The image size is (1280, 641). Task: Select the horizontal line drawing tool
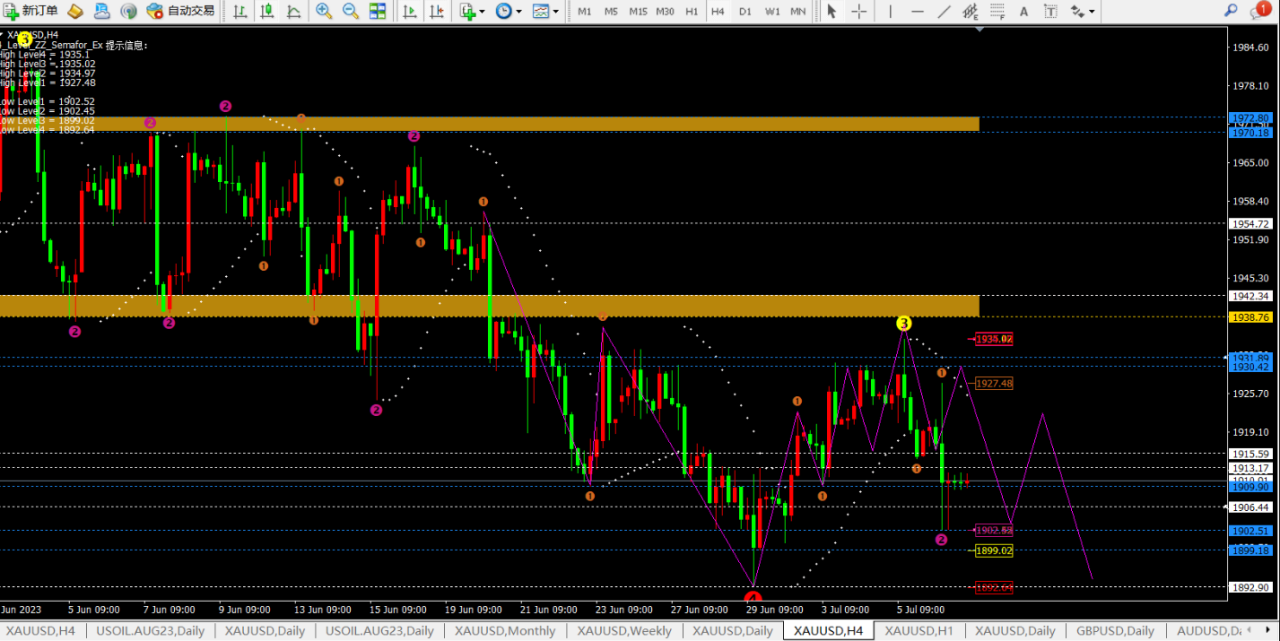pos(917,11)
